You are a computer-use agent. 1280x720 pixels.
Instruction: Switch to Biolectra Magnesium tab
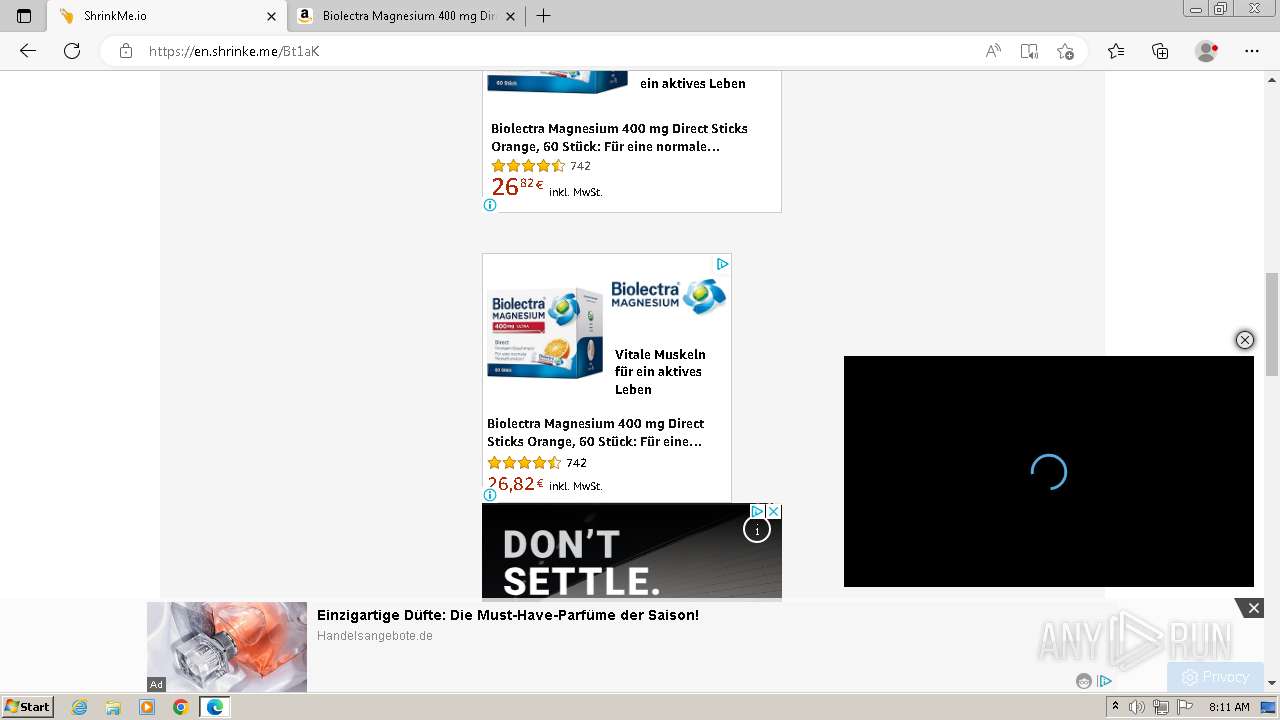click(407, 16)
